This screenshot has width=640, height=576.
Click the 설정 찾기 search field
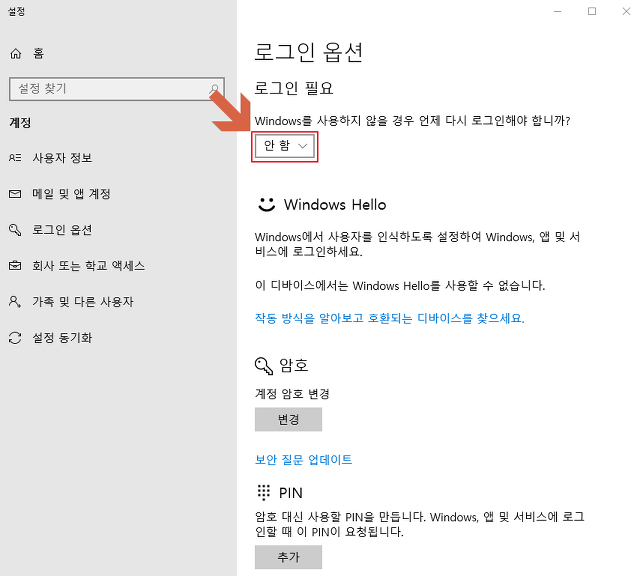pyautogui.click(x=117, y=89)
